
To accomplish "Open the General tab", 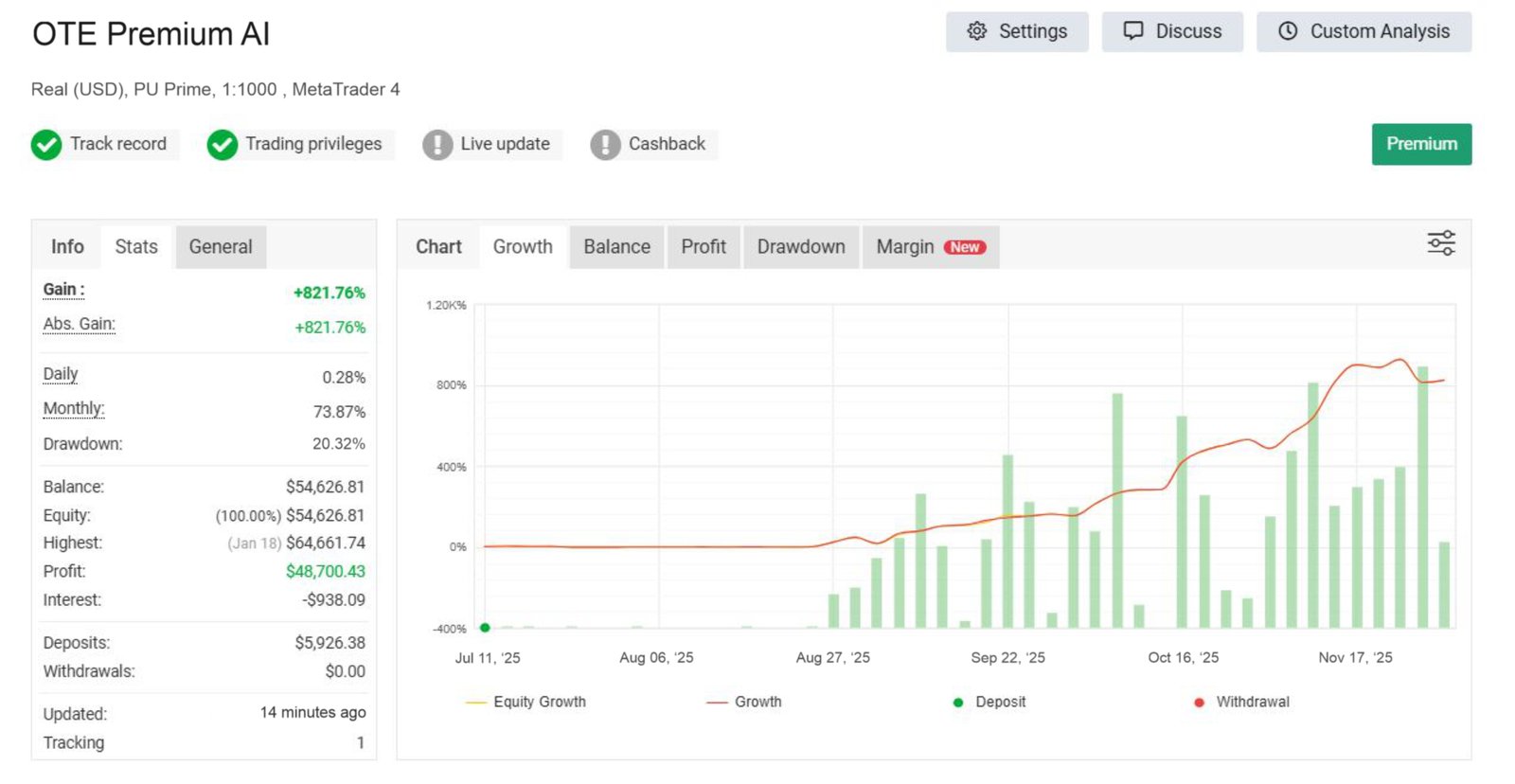I will [221, 247].
